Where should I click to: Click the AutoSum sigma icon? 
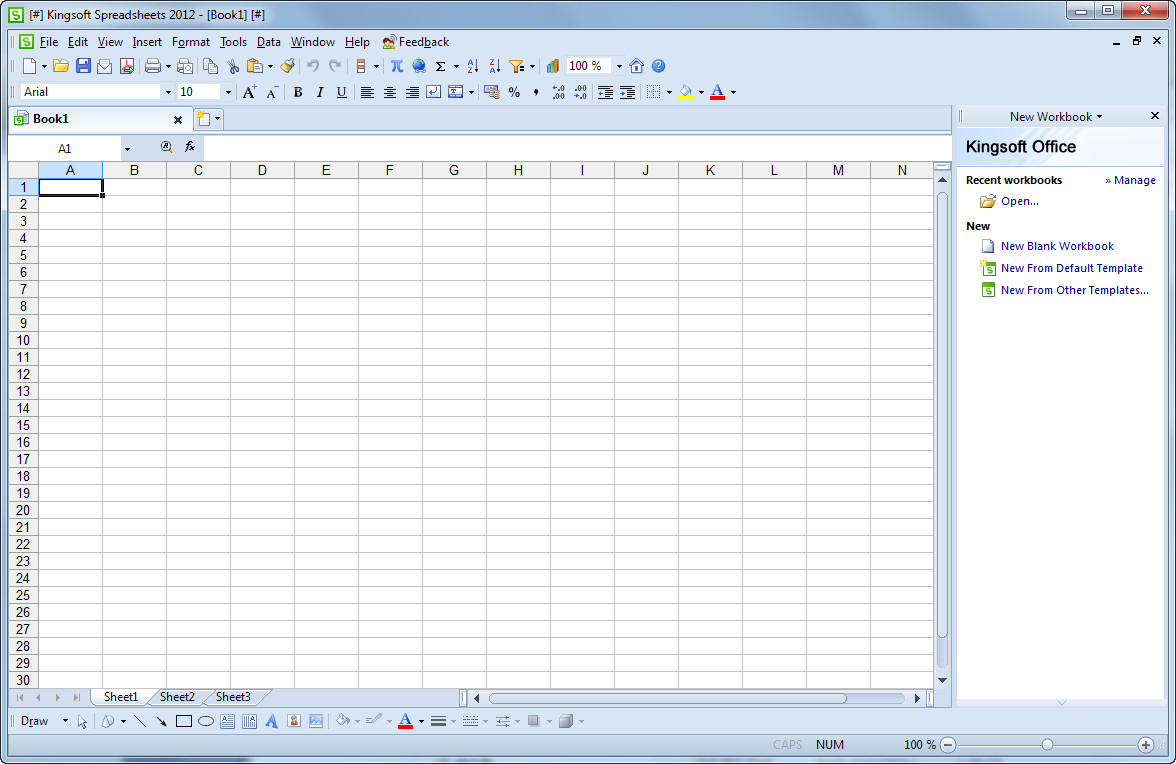click(x=441, y=66)
